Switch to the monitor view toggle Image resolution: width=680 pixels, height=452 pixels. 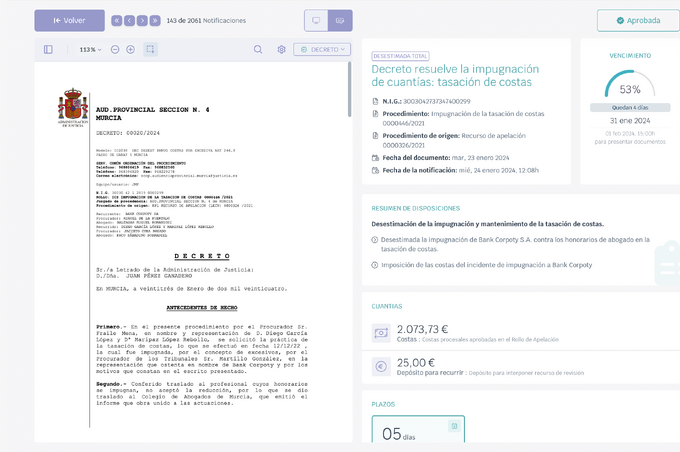click(316, 20)
